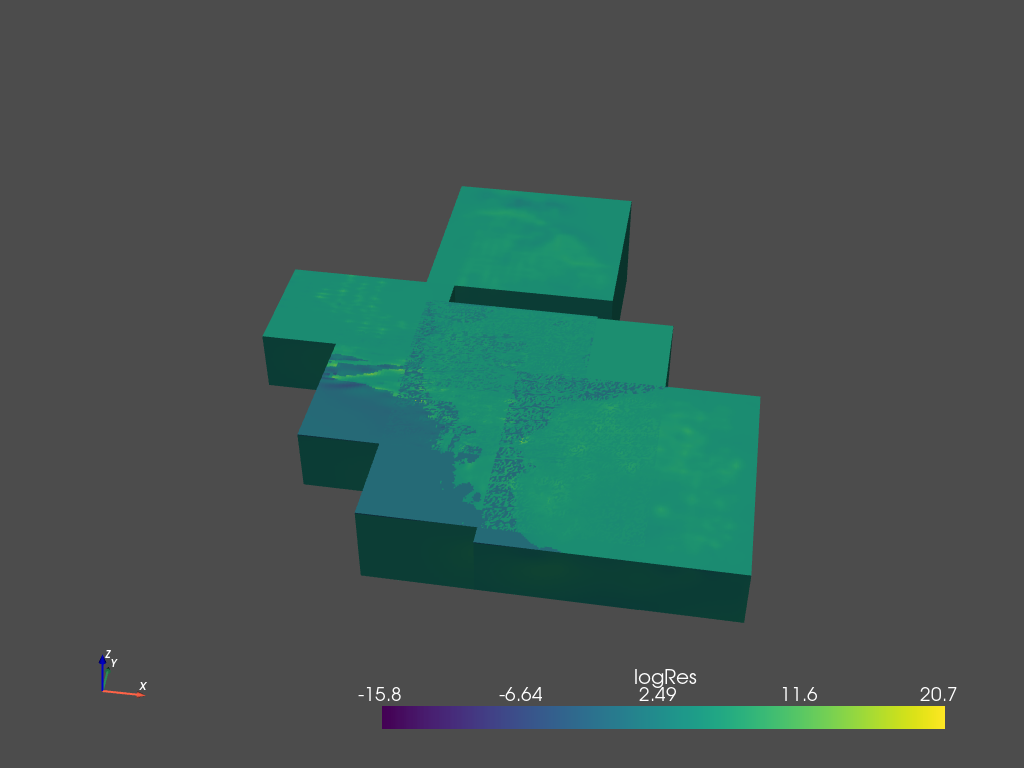Click the blue Z axis arrow

point(103,661)
